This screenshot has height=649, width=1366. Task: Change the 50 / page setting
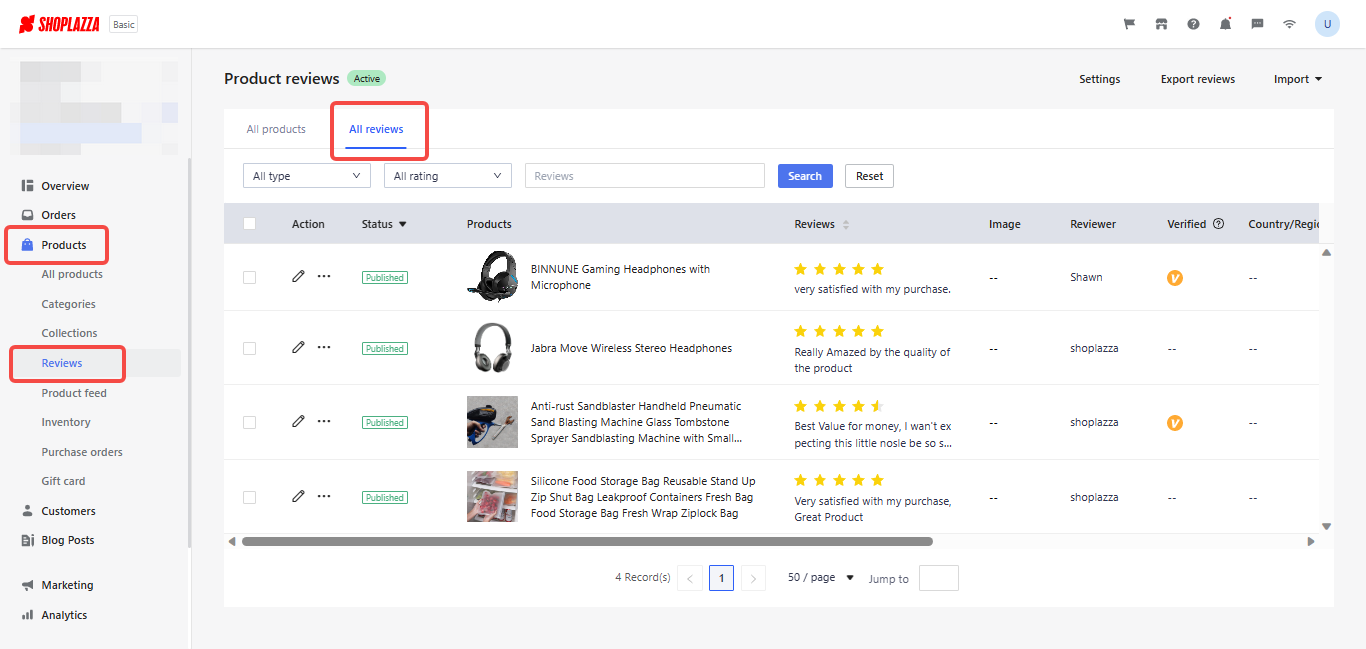click(x=821, y=578)
